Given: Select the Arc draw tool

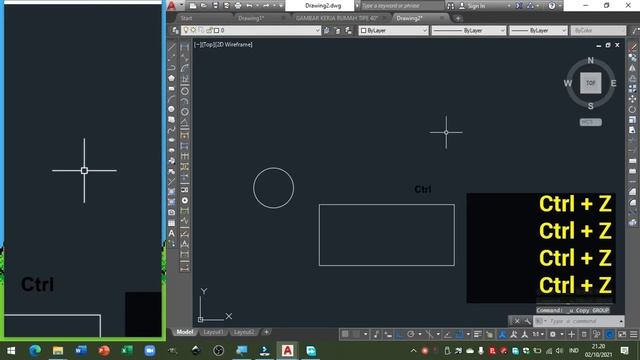Looking at the screenshot, I should (x=172, y=99).
